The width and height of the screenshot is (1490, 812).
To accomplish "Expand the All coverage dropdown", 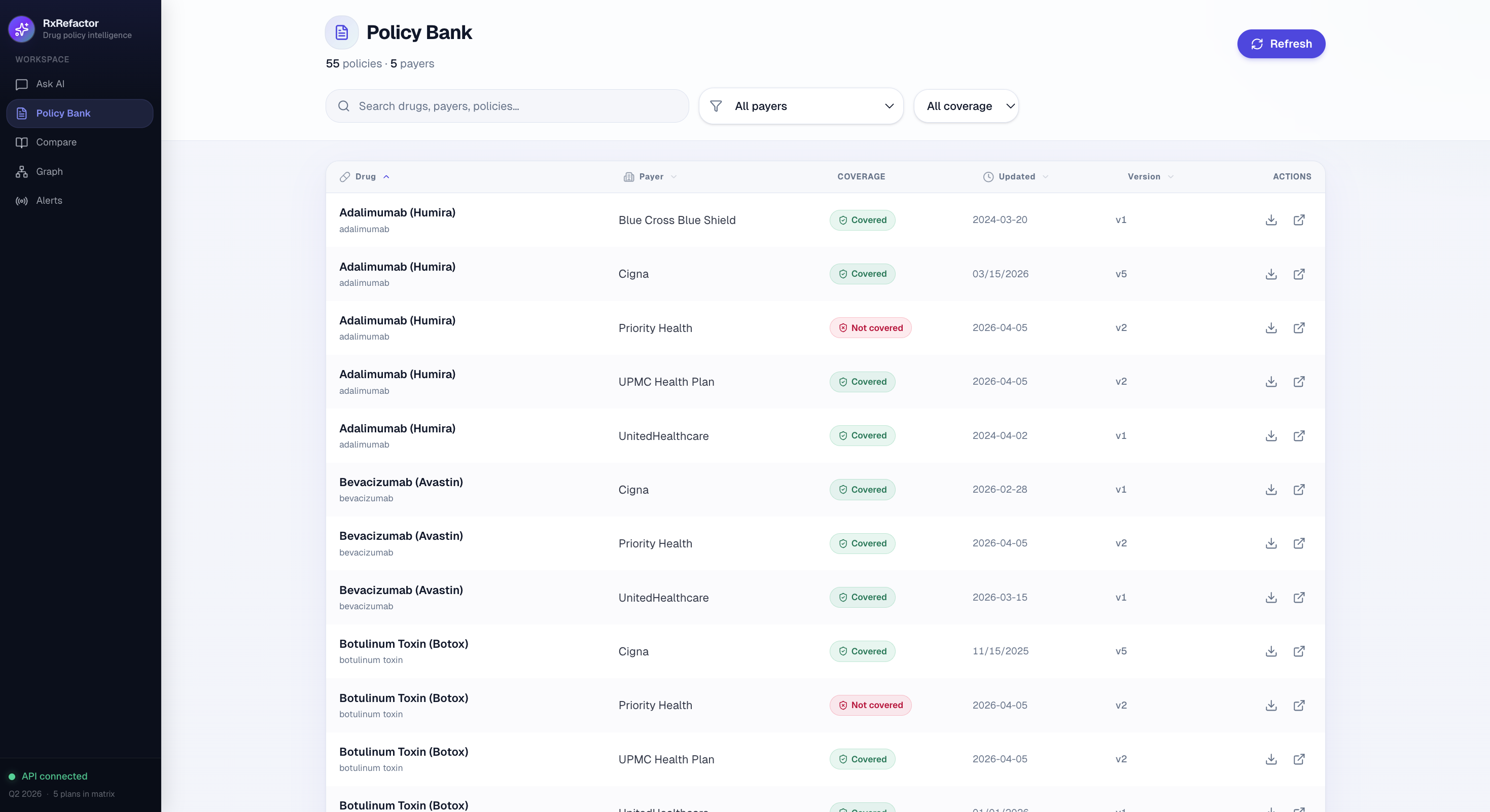I will pyautogui.click(x=966, y=106).
